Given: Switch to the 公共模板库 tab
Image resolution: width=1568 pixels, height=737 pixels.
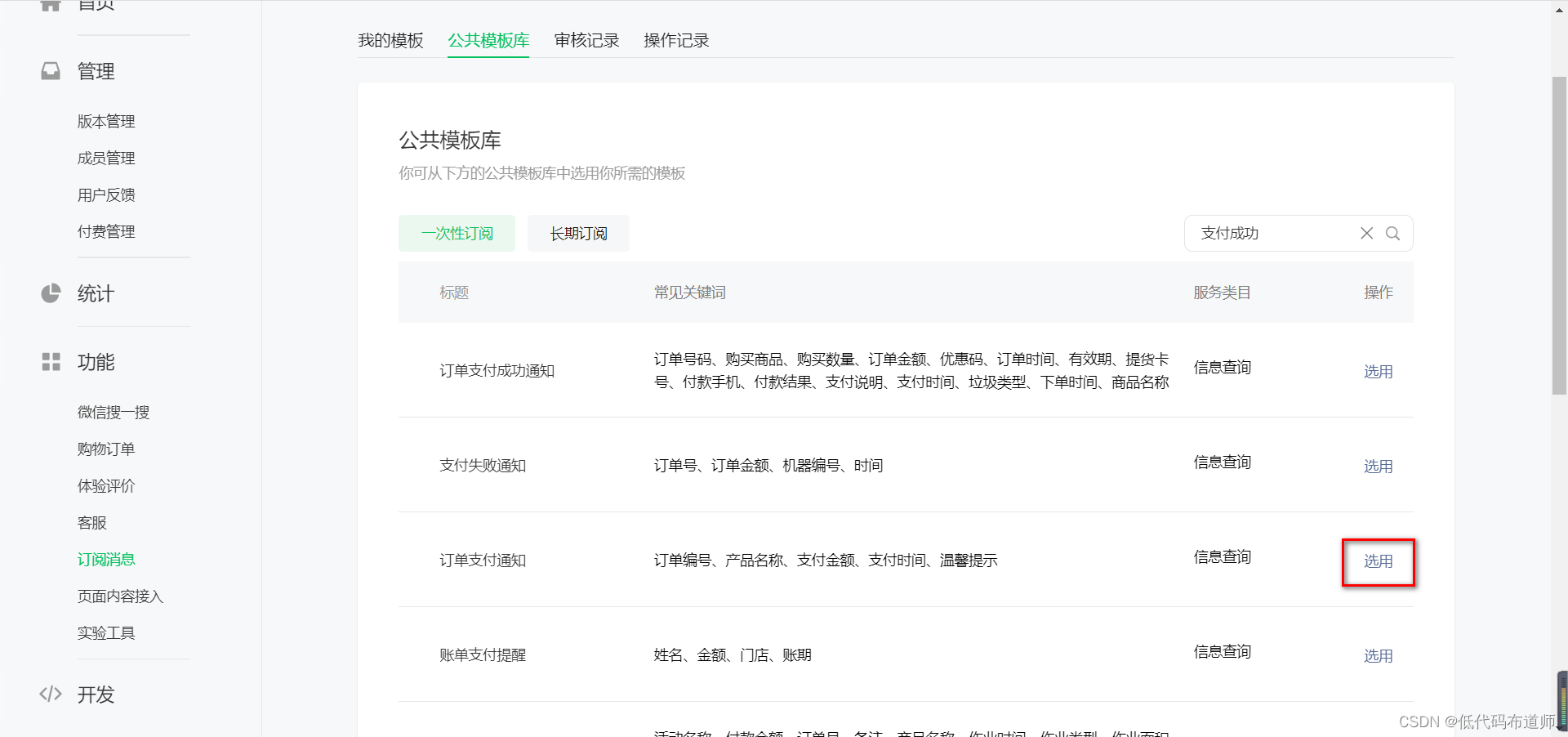Looking at the screenshot, I should point(488,40).
